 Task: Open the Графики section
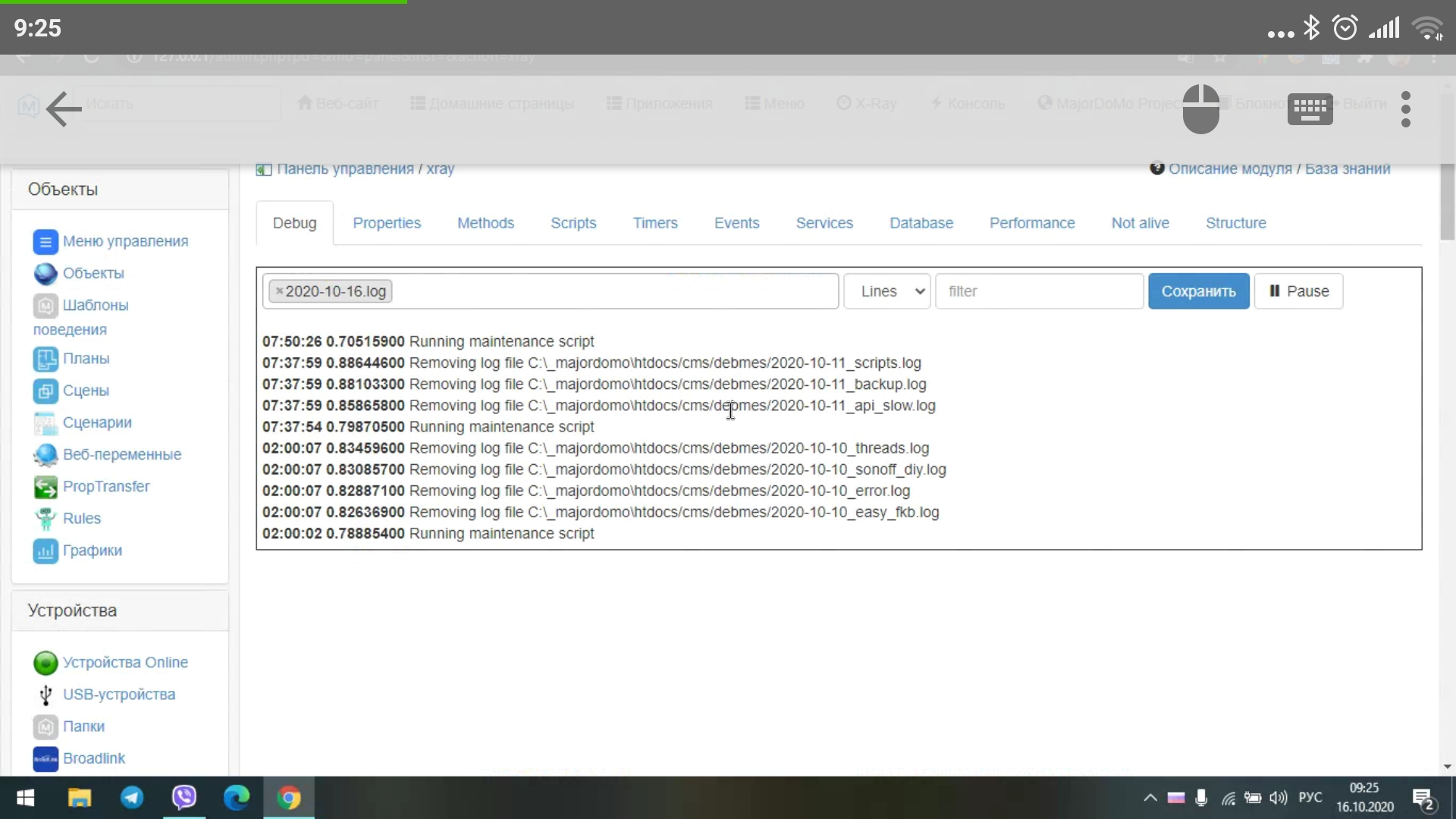click(93, 551)
